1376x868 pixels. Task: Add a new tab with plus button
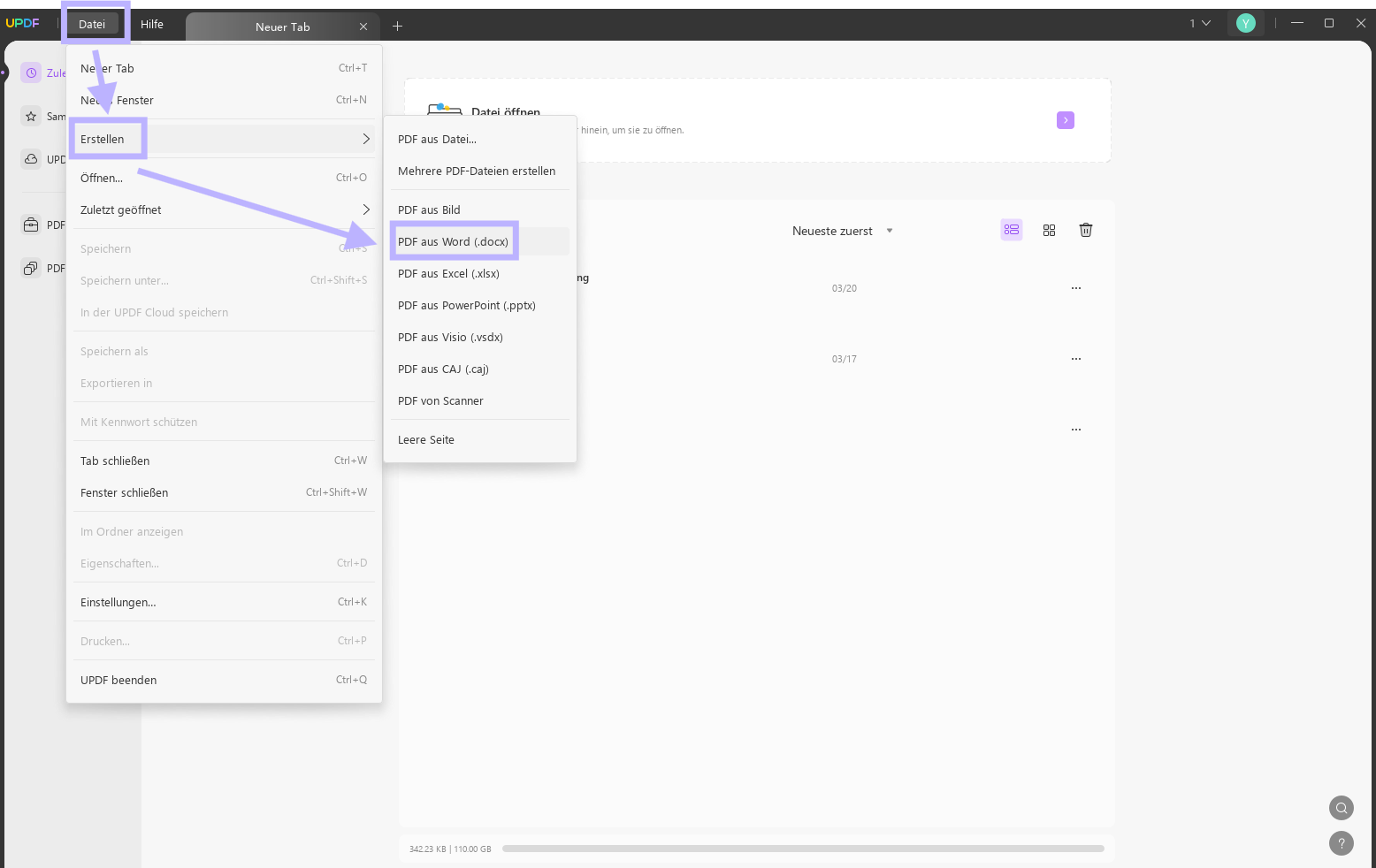398,26
